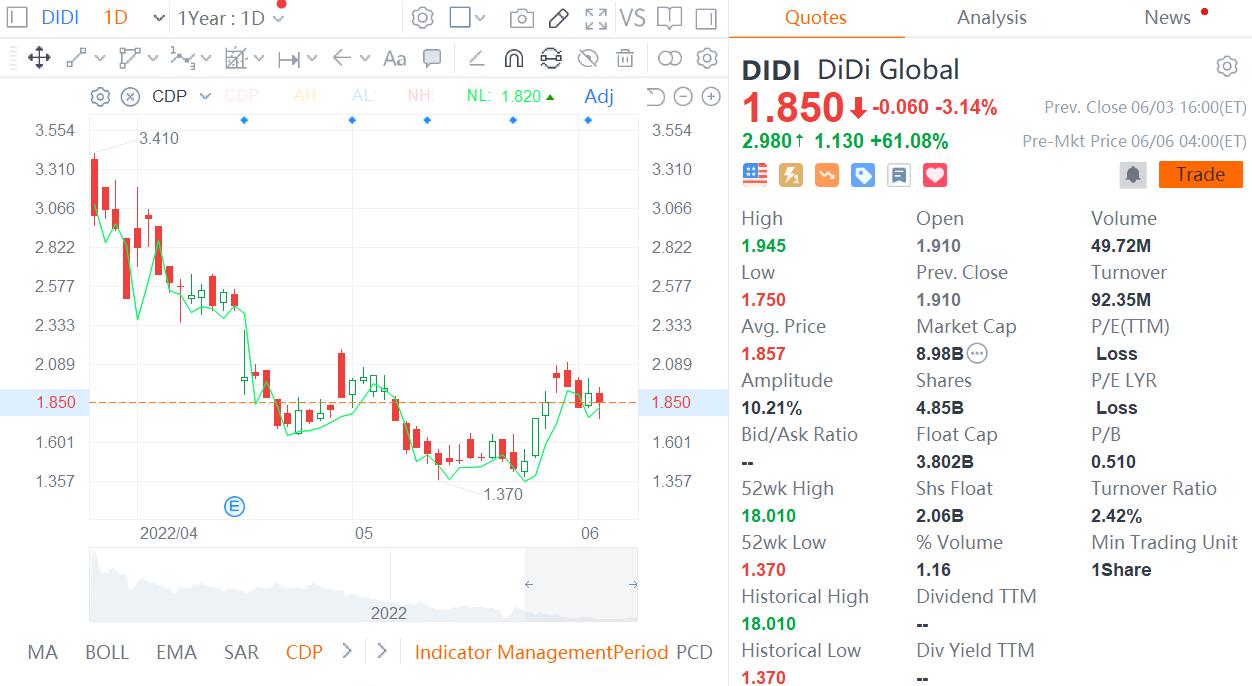Zoom in the chart
1252x686 pixels.
[711, 97]
